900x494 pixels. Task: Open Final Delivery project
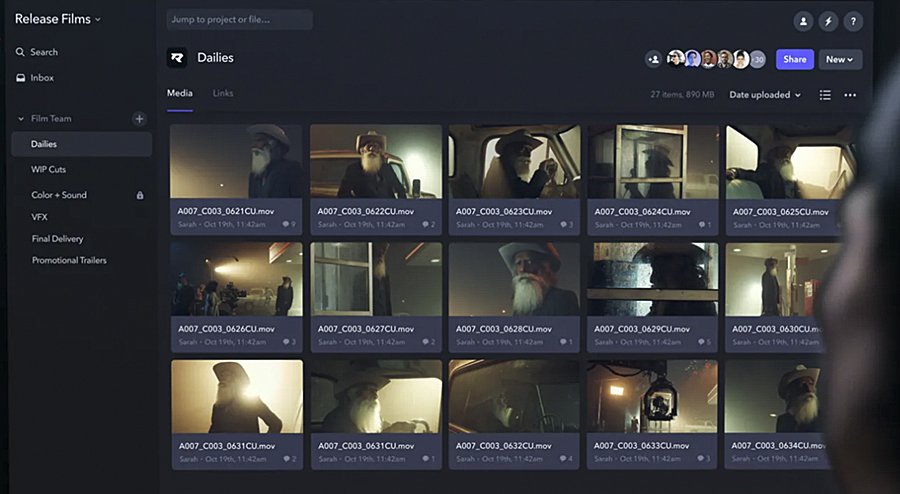pyautogui.click(x=57, y=239)
